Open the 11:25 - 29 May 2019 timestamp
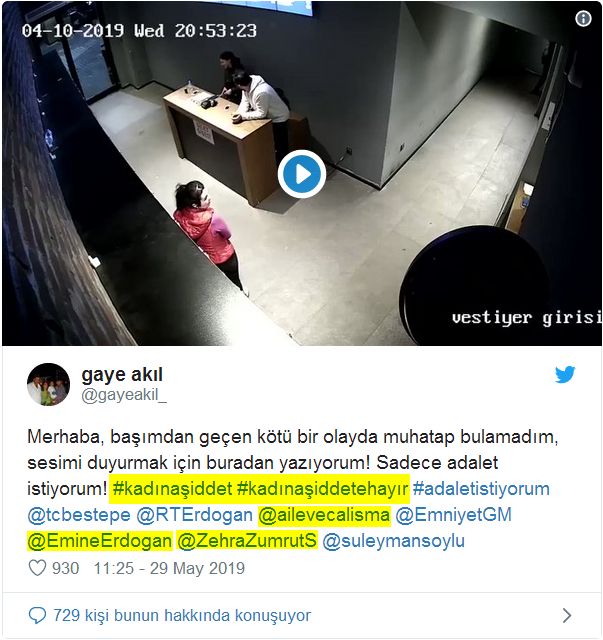The height and width of the screenshot is (640, 603). [x=169, y=568]
